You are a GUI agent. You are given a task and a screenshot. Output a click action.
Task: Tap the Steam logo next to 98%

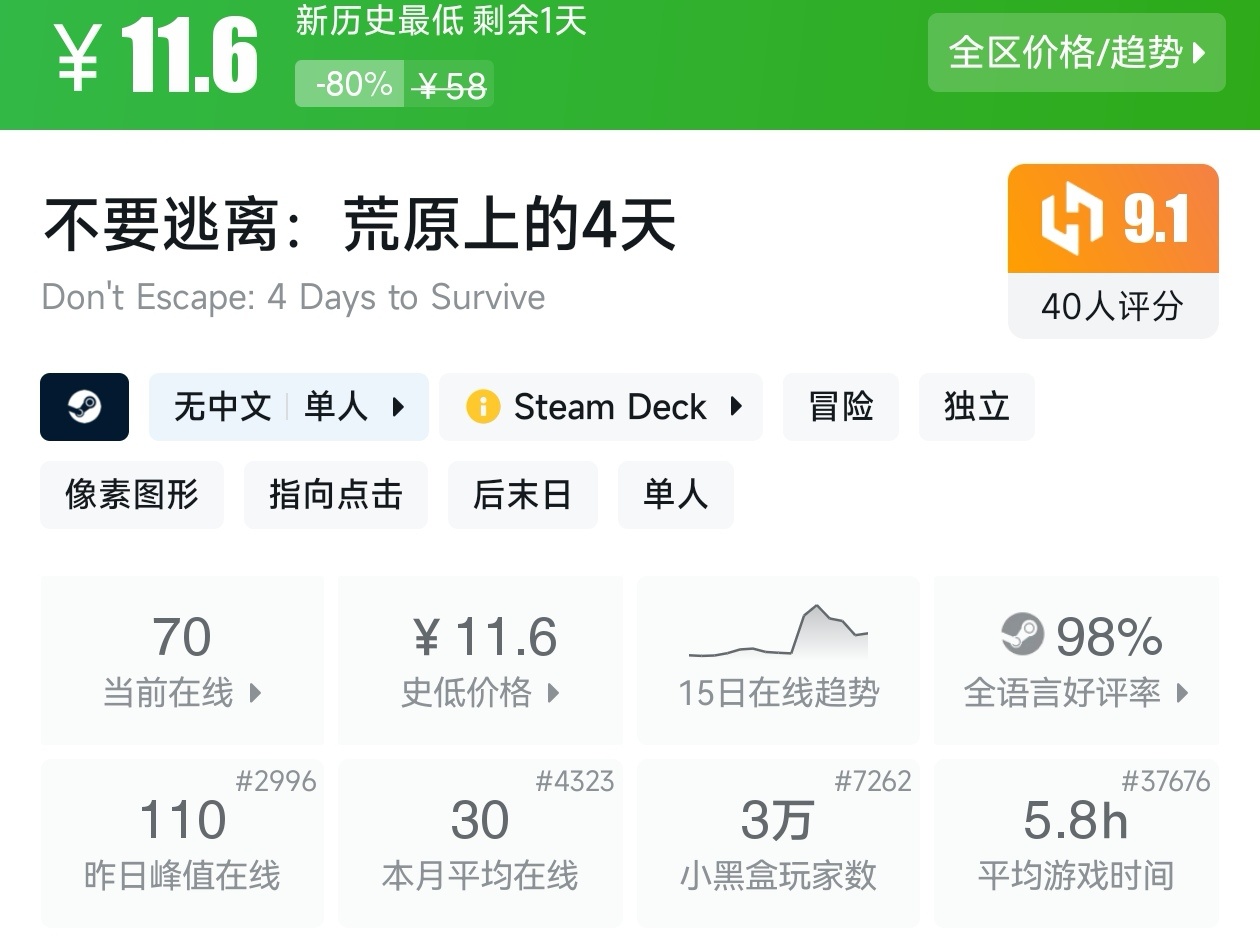(x=1022, y=635)
